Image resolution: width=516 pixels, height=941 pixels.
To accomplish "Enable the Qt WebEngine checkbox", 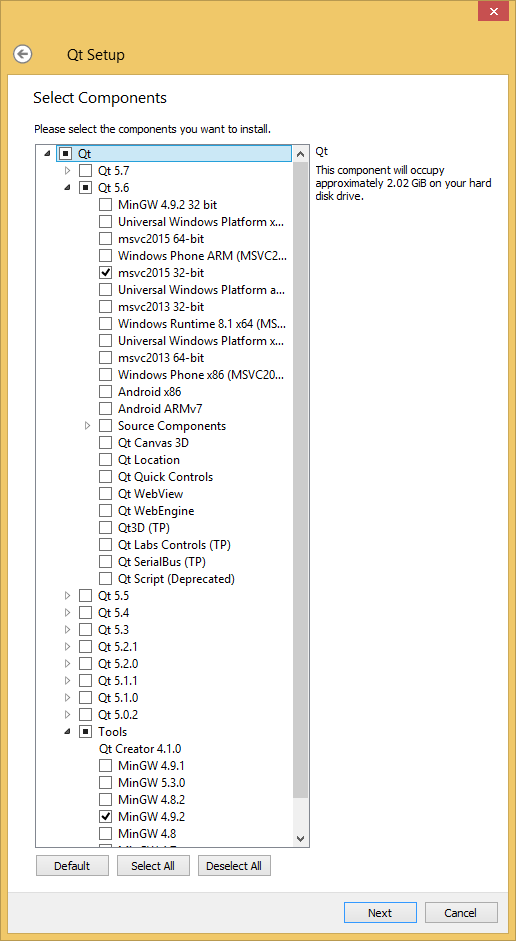I will (106, 511).
